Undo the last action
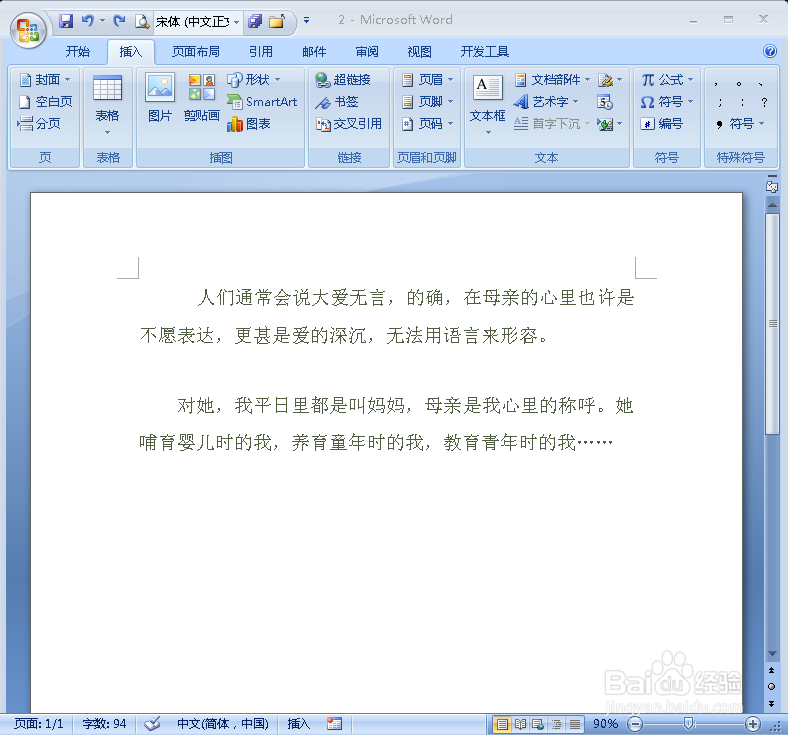Image resolution: width=788 pixels, height=735 pixels. pyautogui.click(x=88, y=21)
